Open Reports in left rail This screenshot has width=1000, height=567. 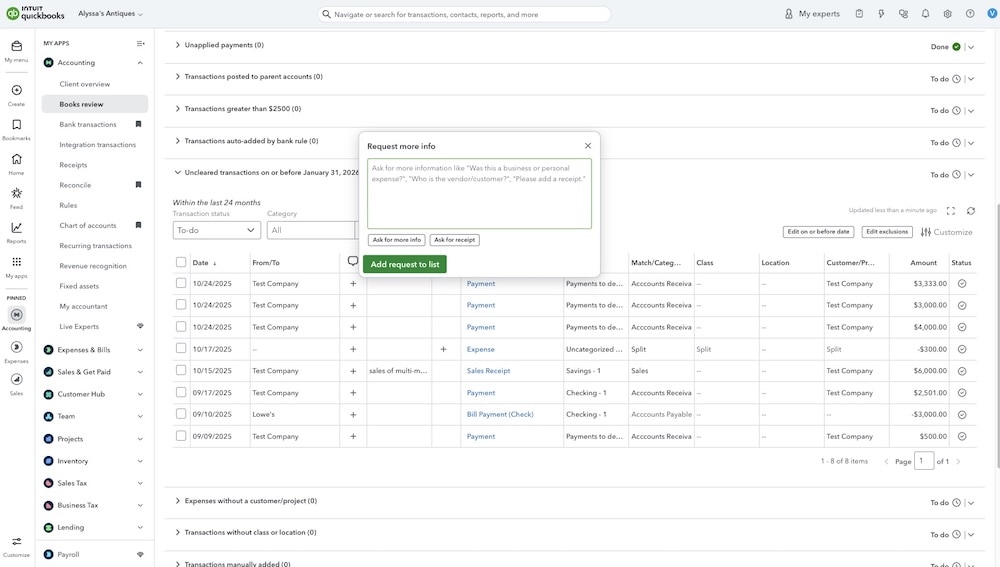tap(17, 232)
